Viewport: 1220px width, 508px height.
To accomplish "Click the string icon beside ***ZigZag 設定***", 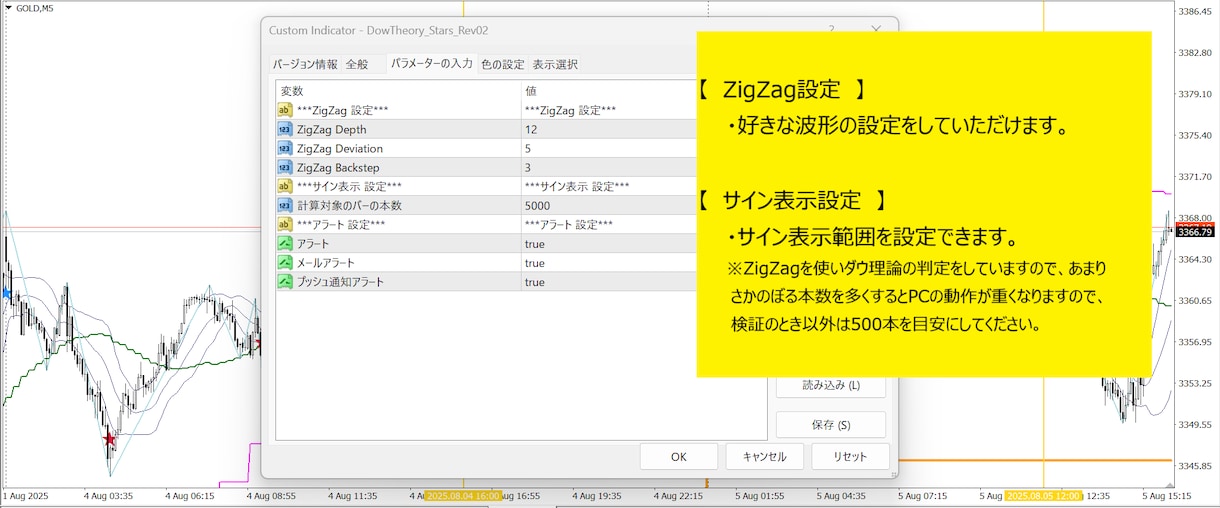I will [x=285, y=110].
